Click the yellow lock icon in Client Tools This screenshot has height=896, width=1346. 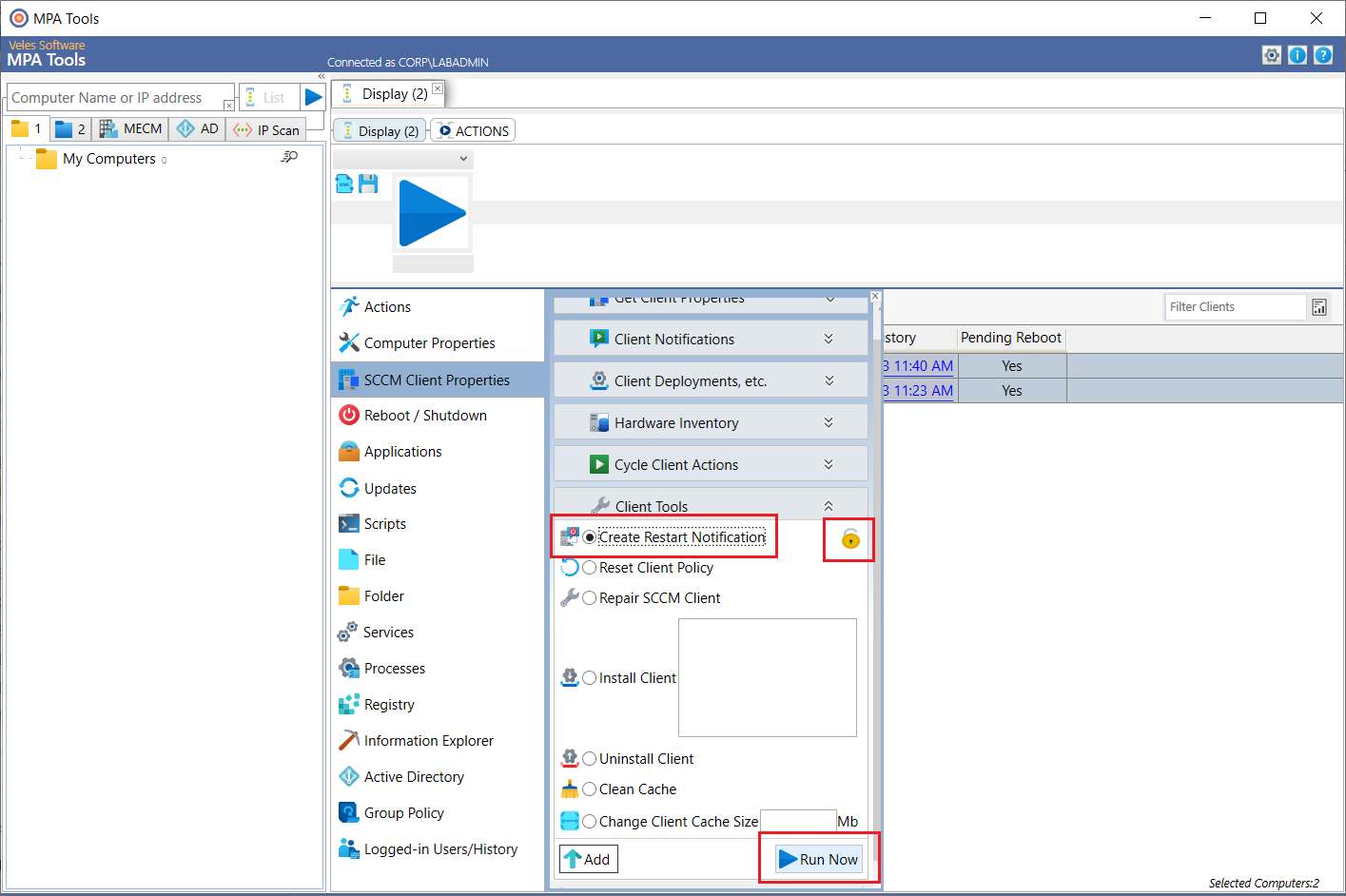[x=850, y=539]
